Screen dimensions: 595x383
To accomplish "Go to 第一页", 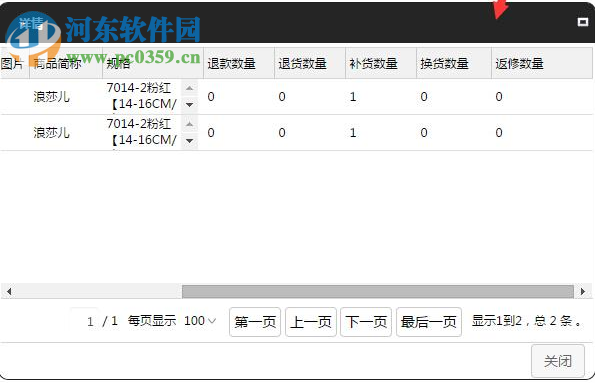I will click(255, 322).
